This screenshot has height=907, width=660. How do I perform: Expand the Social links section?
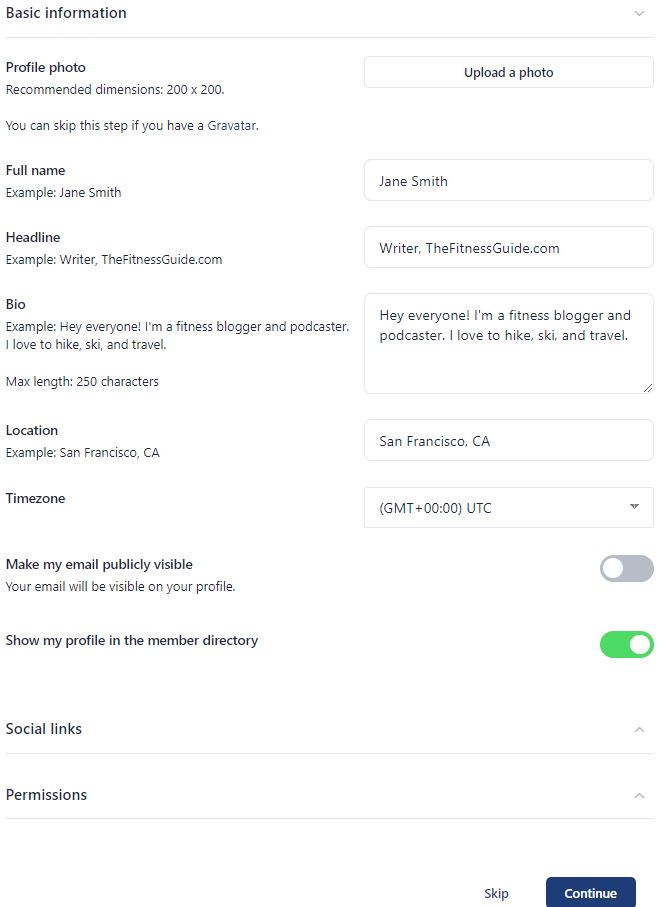pyautogui.click(x=639, y=729)
